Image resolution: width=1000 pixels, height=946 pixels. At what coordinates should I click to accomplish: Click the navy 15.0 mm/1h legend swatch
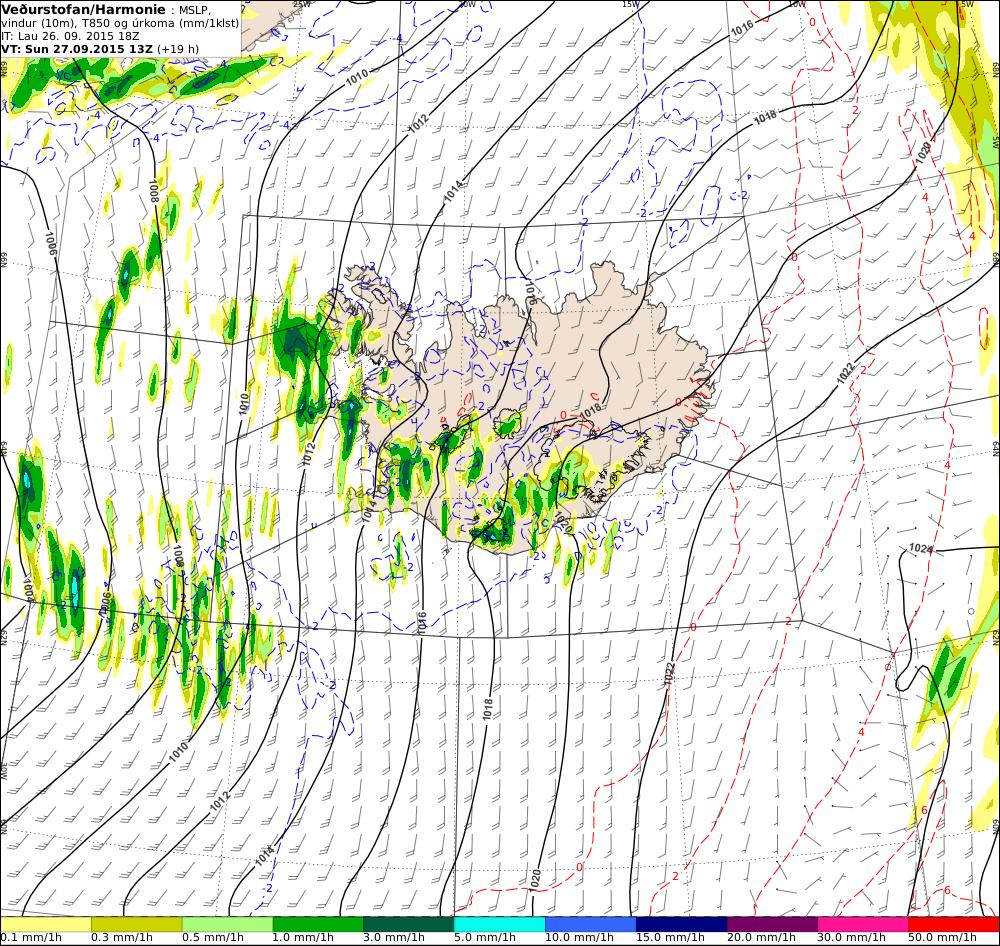point(681,924)
